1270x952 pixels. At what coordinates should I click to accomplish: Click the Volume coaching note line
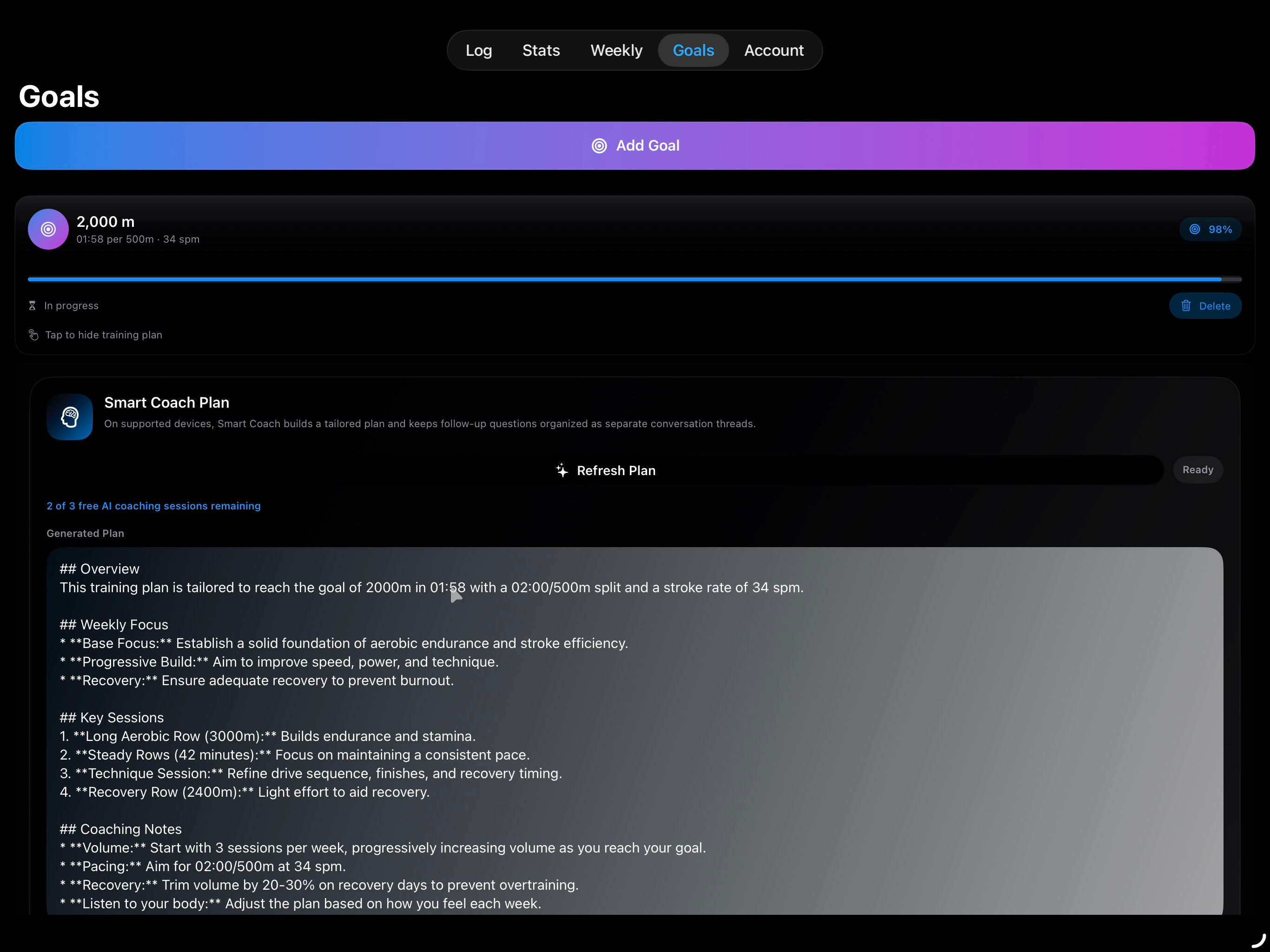pos(383,848)
